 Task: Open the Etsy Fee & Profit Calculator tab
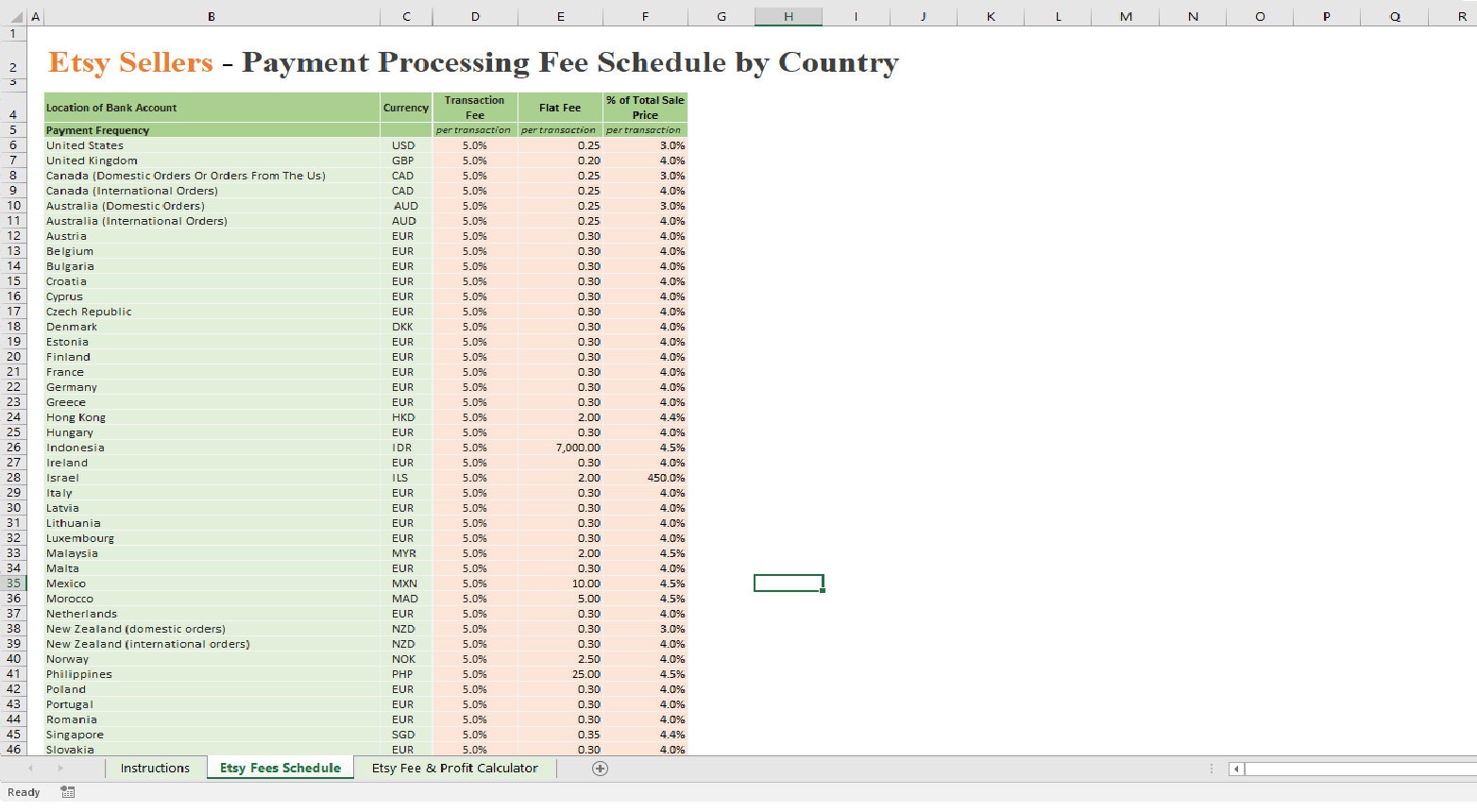[x=454, y=768]
